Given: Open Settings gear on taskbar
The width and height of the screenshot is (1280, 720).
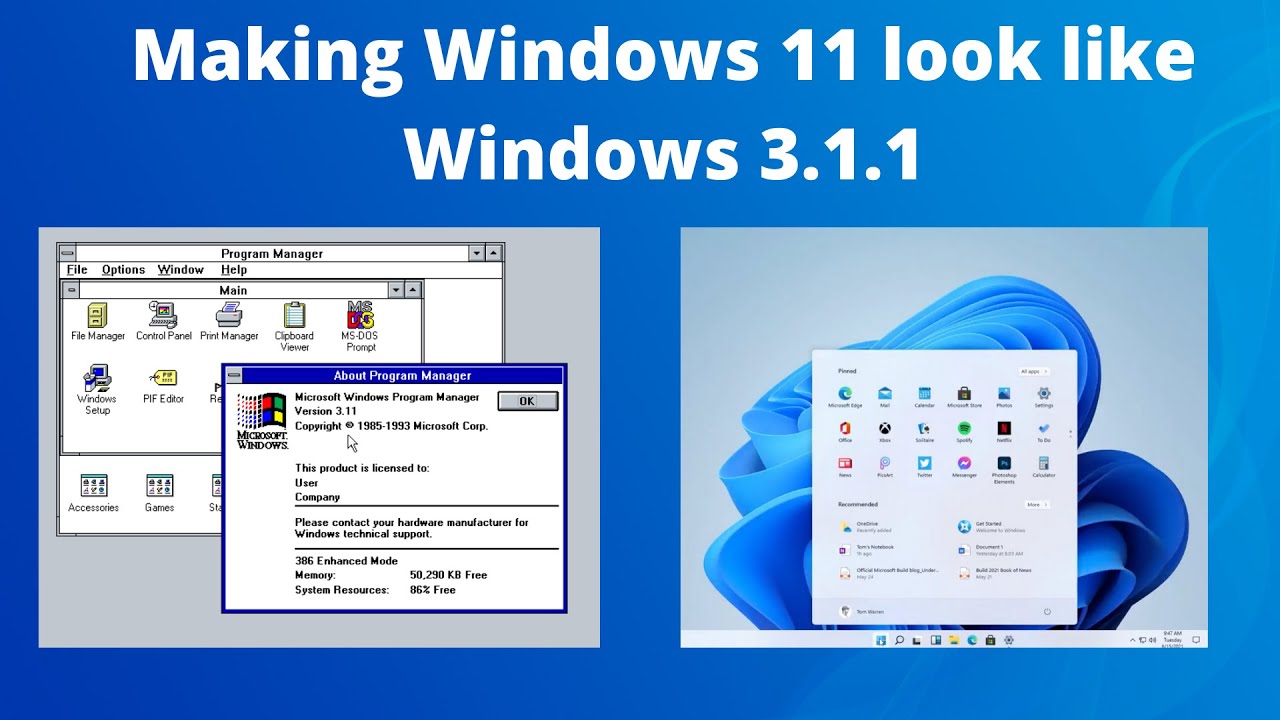Looking at the screenshot, I should click(x=1008, y=640).
